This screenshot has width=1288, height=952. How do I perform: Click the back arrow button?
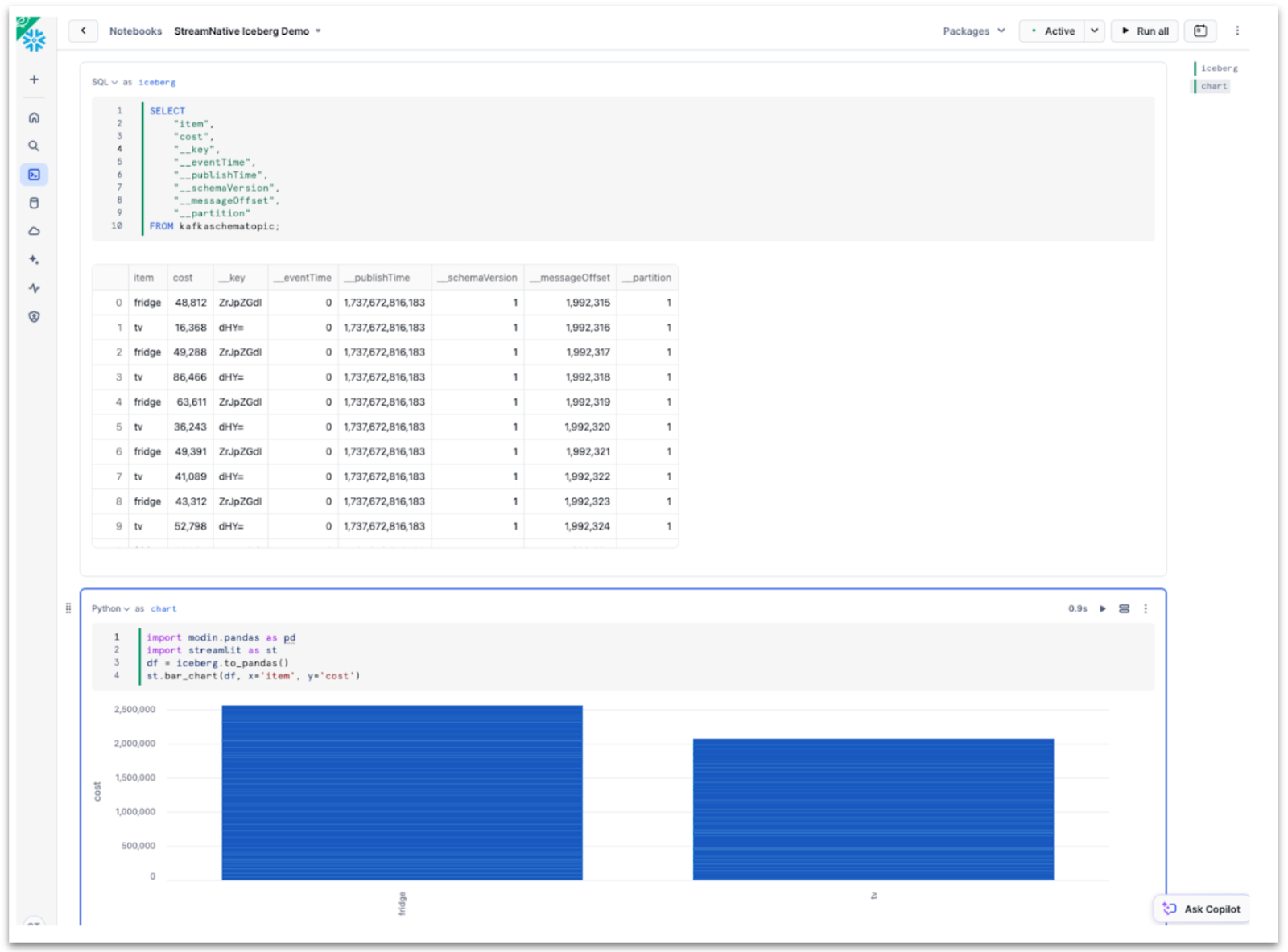point(83,31)
